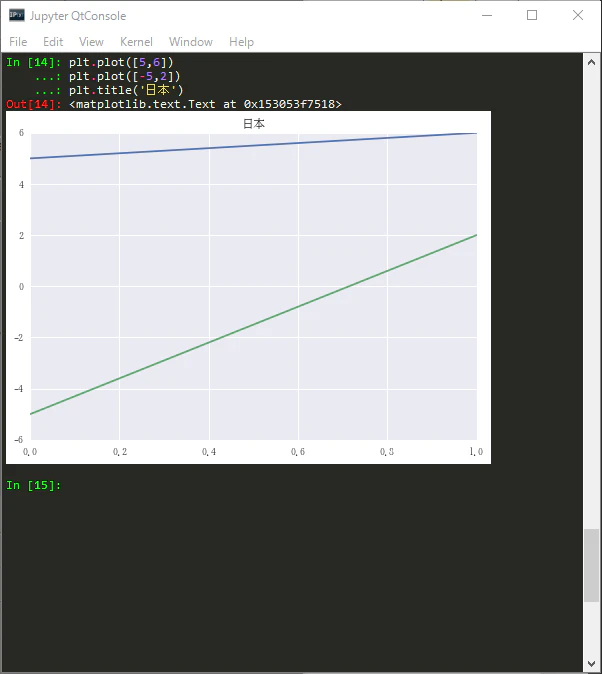Click the y-axis tick label -4
Image resolution: width=602 pixels, height=674 pixels.
19,389
